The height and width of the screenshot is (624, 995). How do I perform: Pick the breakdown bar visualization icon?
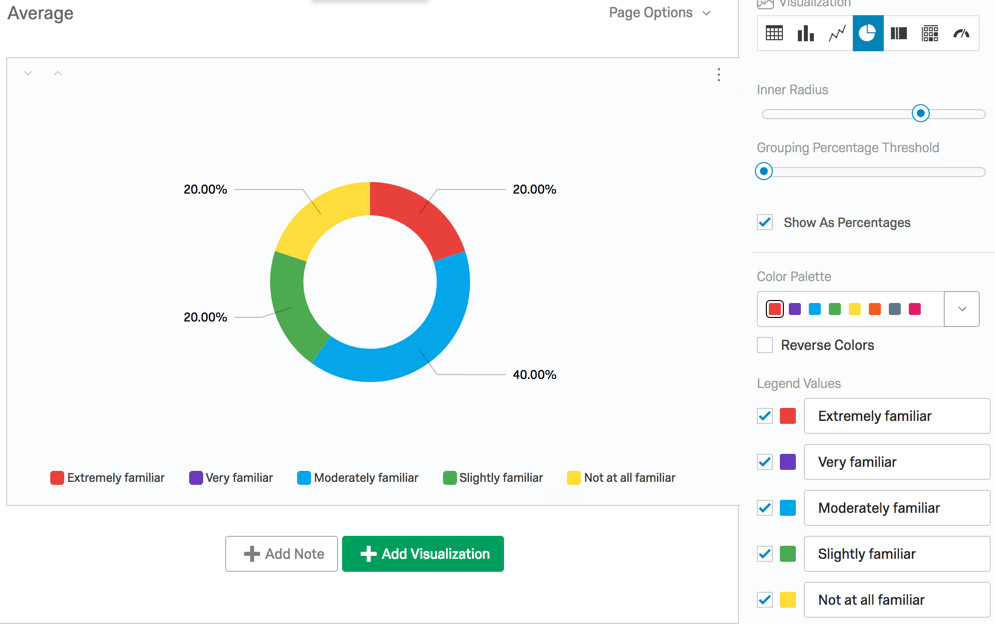tap(899, 33)
